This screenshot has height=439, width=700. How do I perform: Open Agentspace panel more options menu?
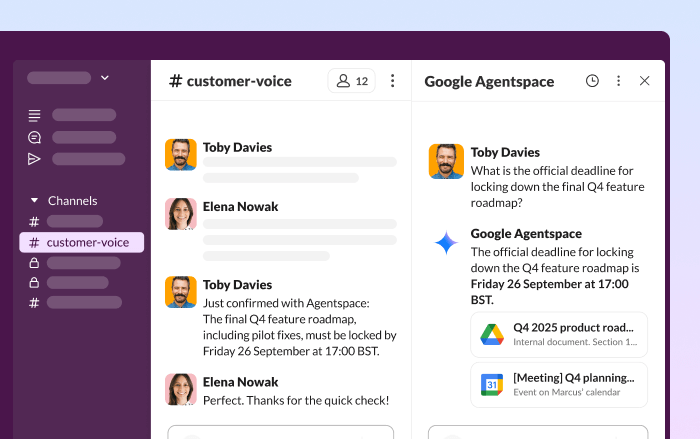(x=618, y=81)
